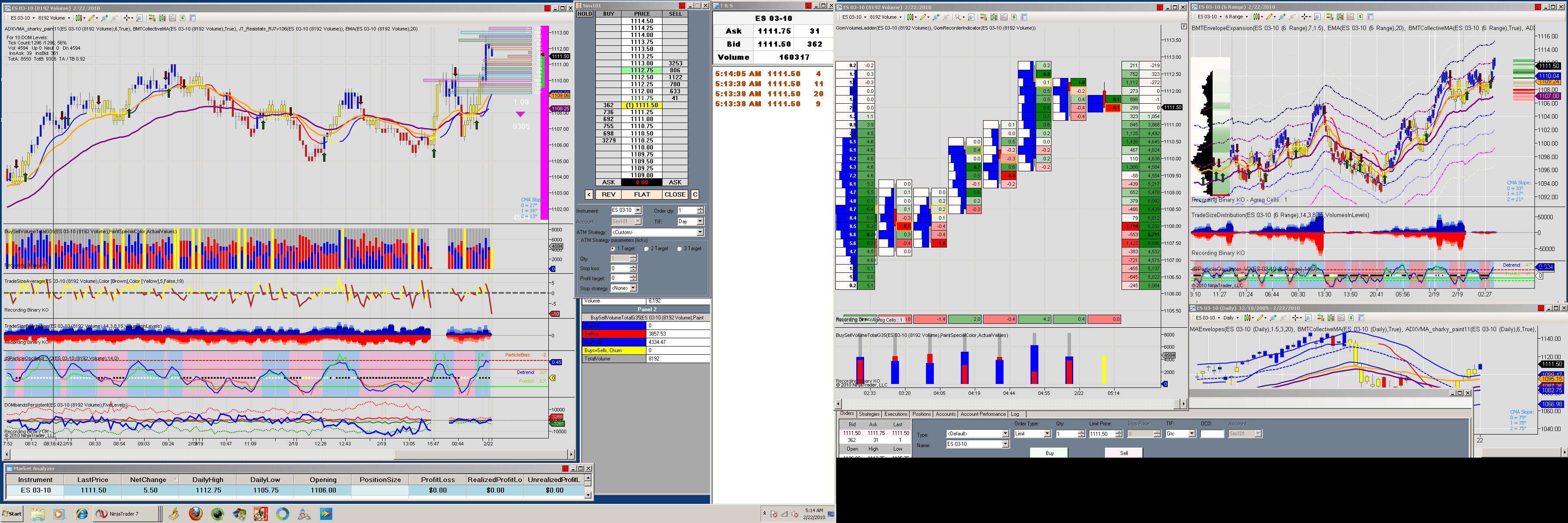Open the Order Type Limit dropdown
Screen dimensions: 1568x523
[1047, 434]
